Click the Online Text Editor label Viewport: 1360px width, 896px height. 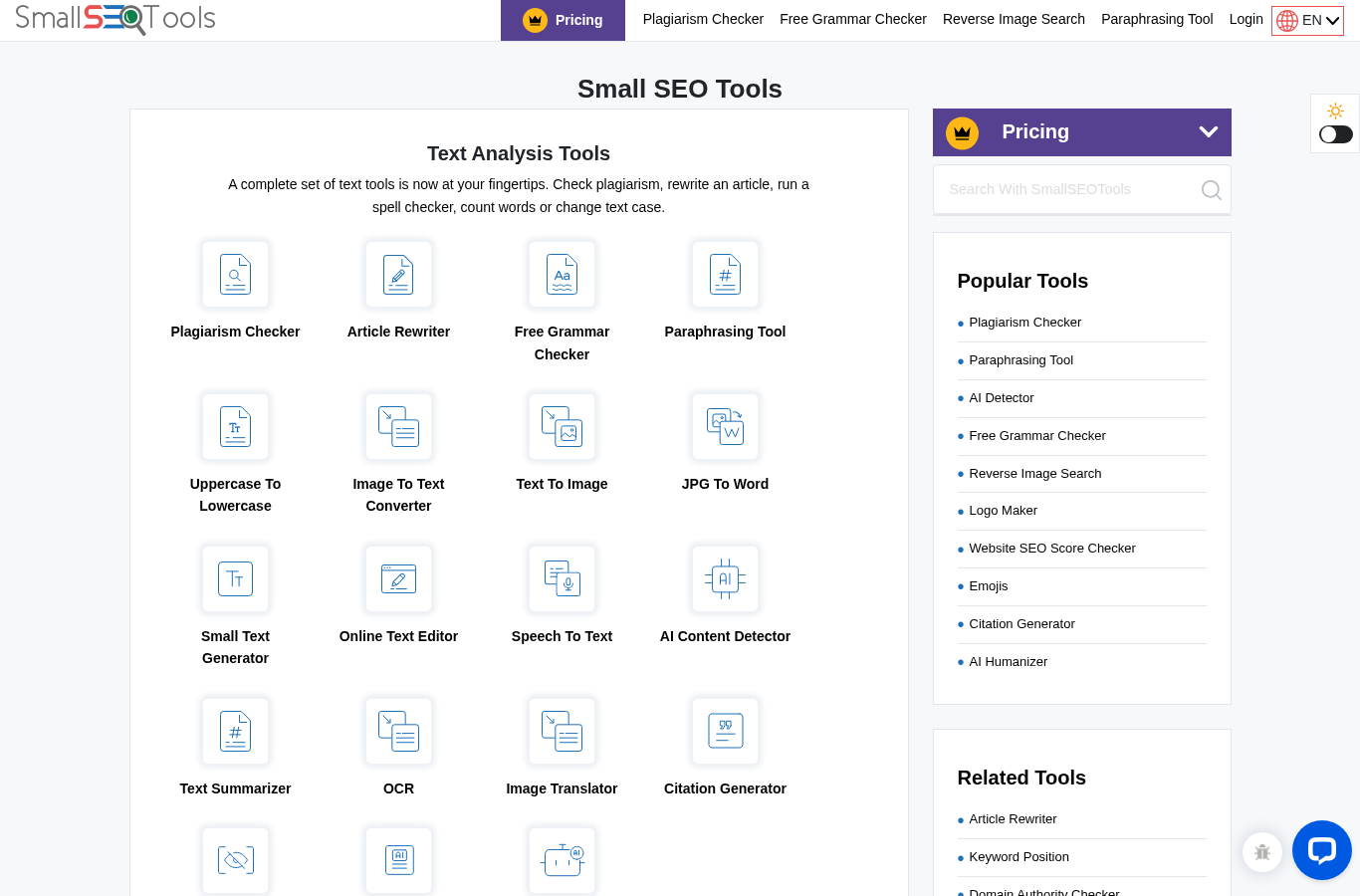(x=398, y=636)
